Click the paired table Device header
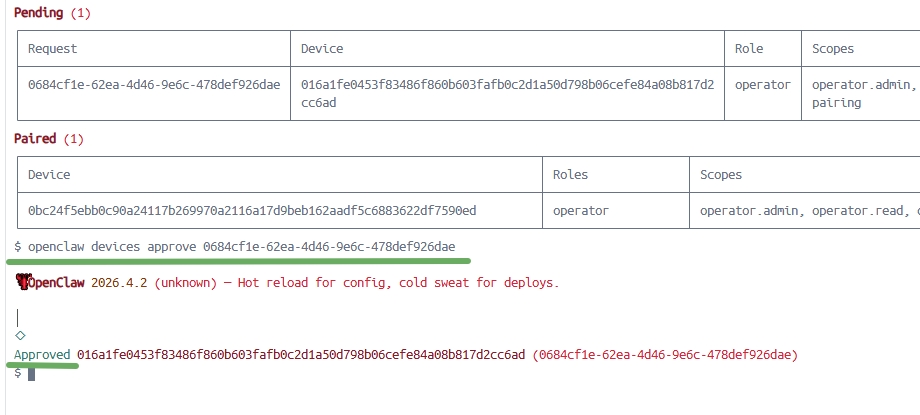The height and width of the screenshot is (415, 920). pos(280,175)
